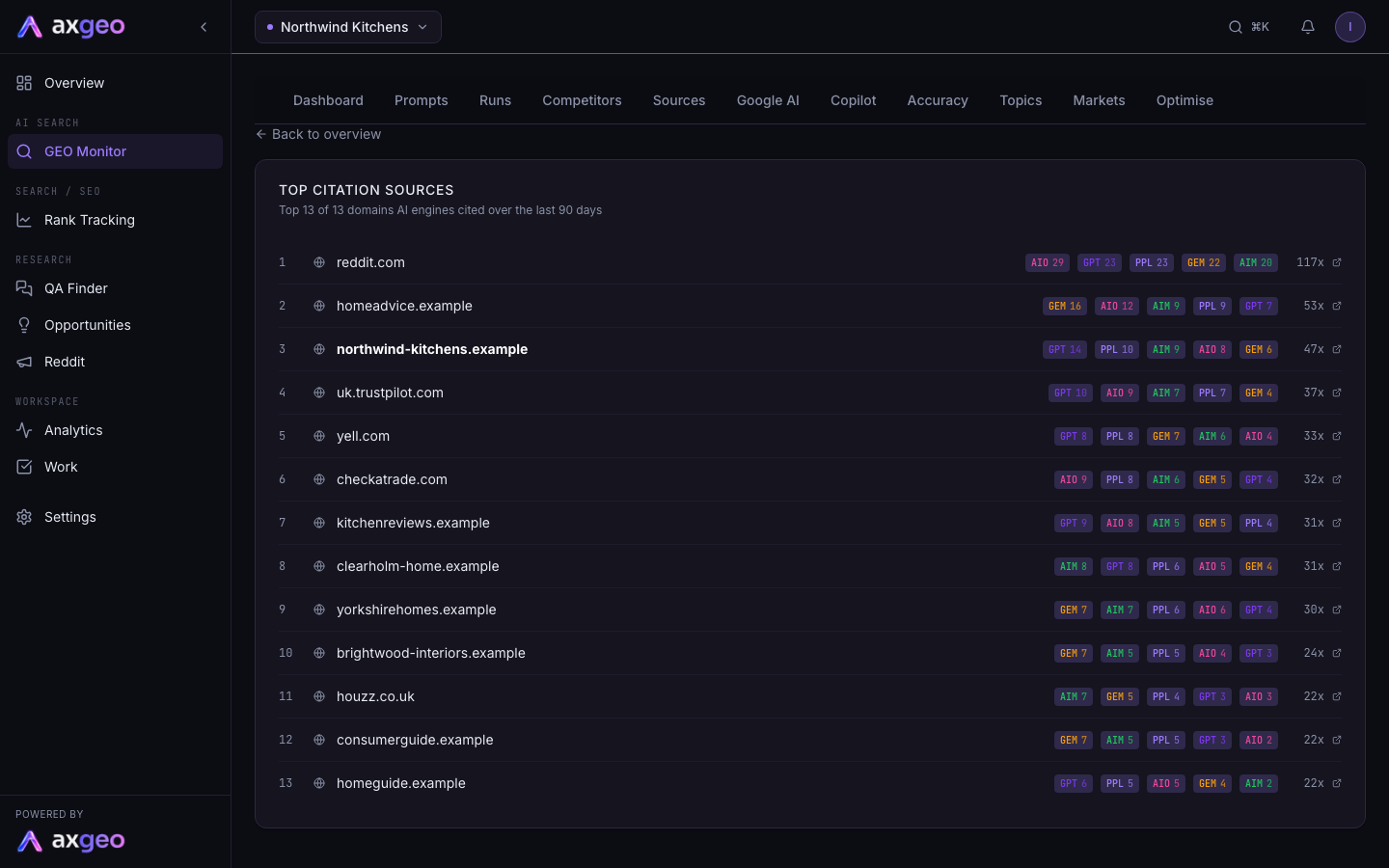This screenshot has width=1389, height=868.
Task: Open the search icon next to ⌘K
Action: pyautogui.click(x=1236, y=27)
